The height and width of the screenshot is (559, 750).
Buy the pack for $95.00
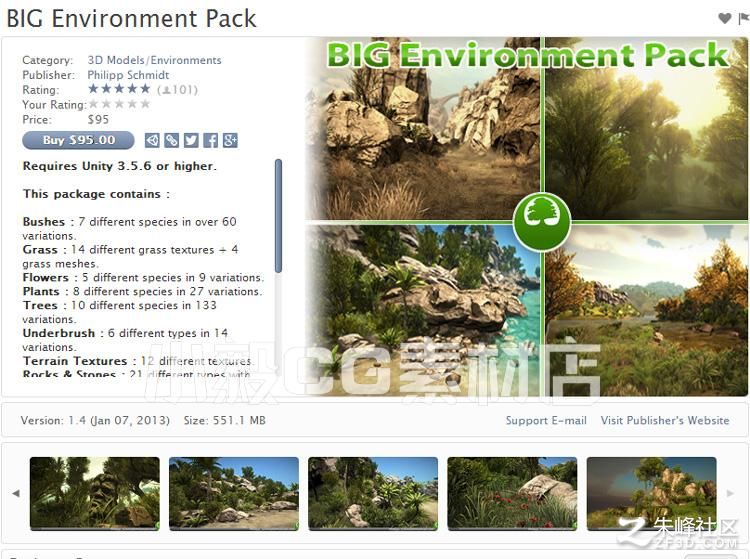click(78, 140)
